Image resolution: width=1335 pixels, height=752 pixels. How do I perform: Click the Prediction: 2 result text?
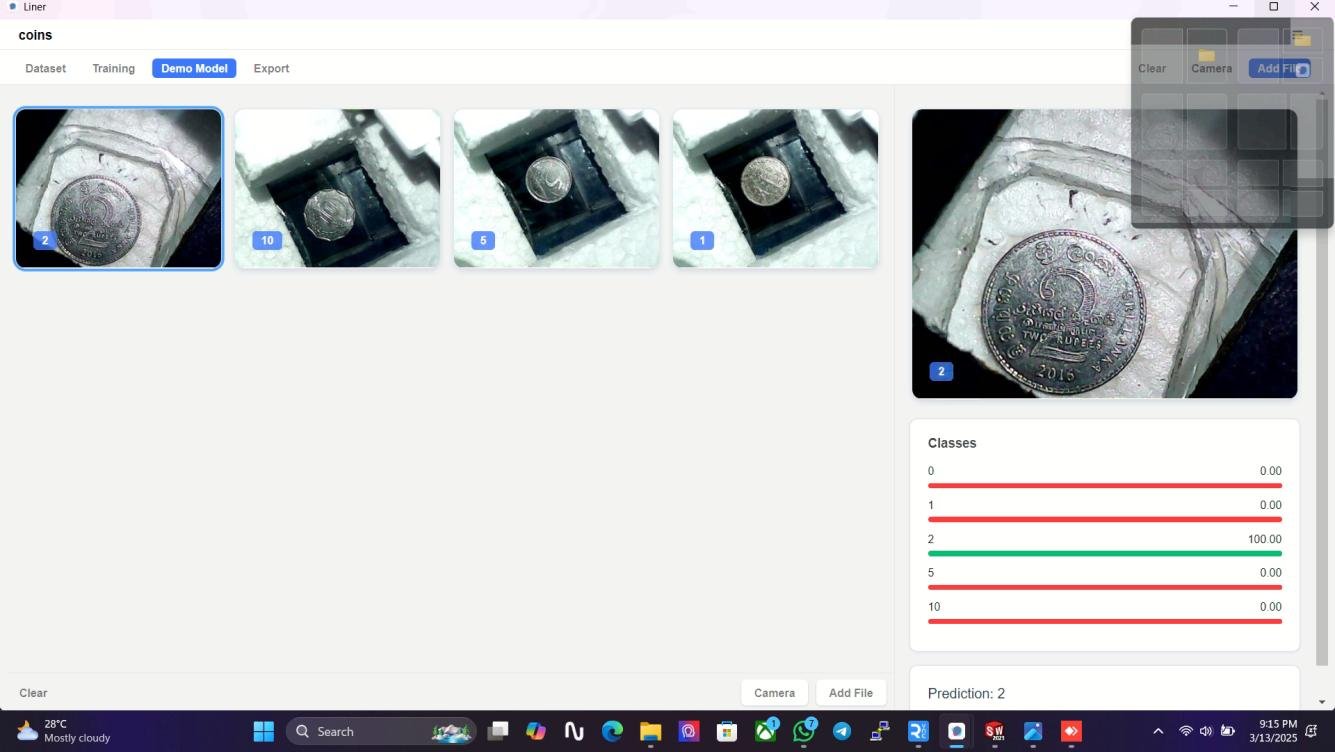point(966,693)
